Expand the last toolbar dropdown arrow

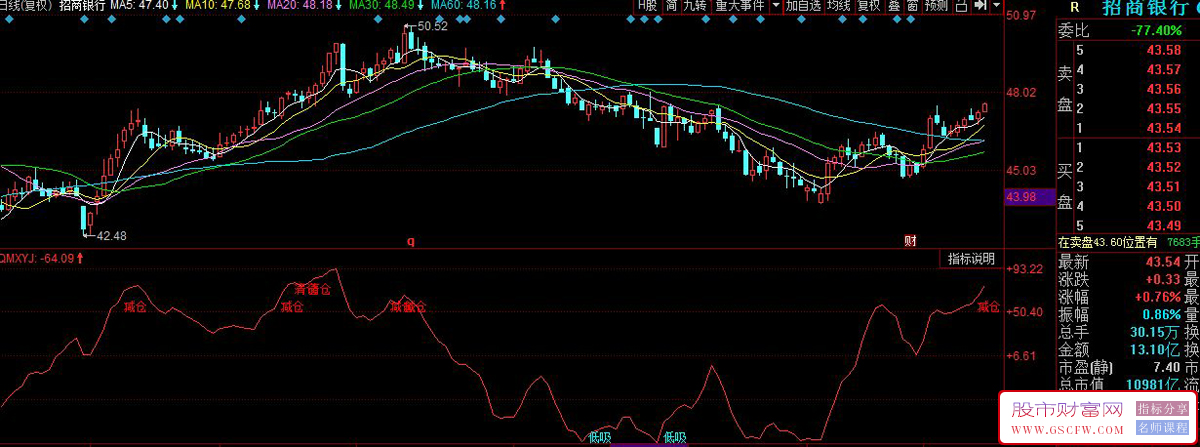pyautogui.click(x=997, y=6)
